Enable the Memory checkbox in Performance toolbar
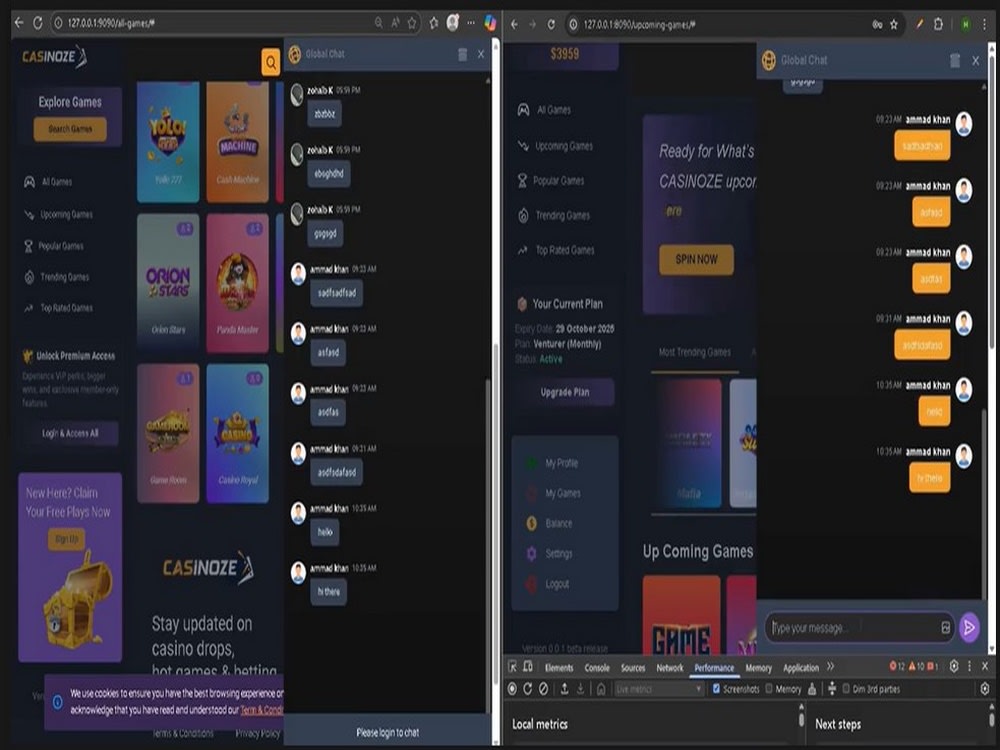This screenshot has width=1000, height=750. tap(768, 689)
